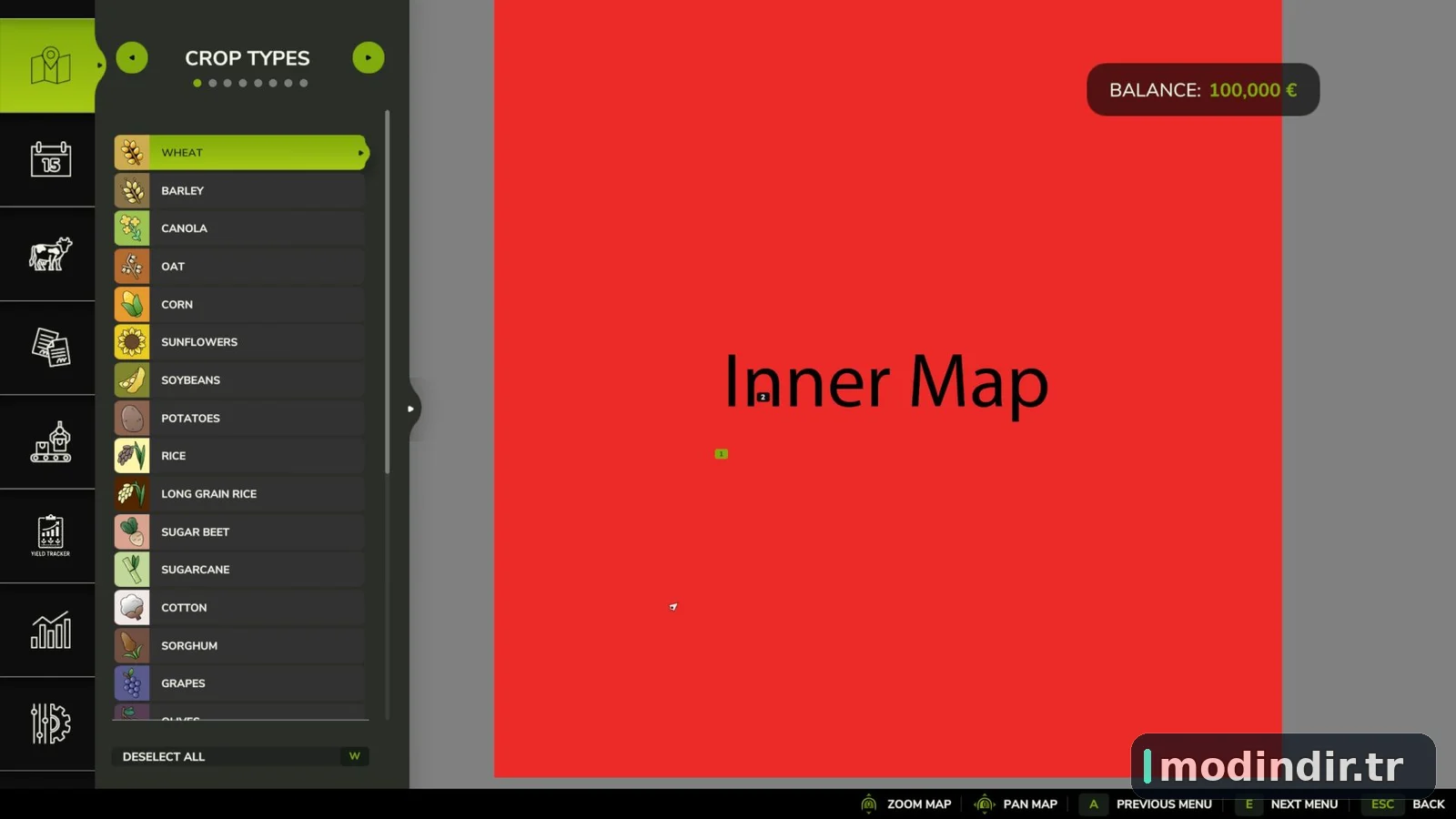This screenshot has width=1456, height=819.
Task: Toggle the Soybeans crop filter
Action: pos(240,380)
